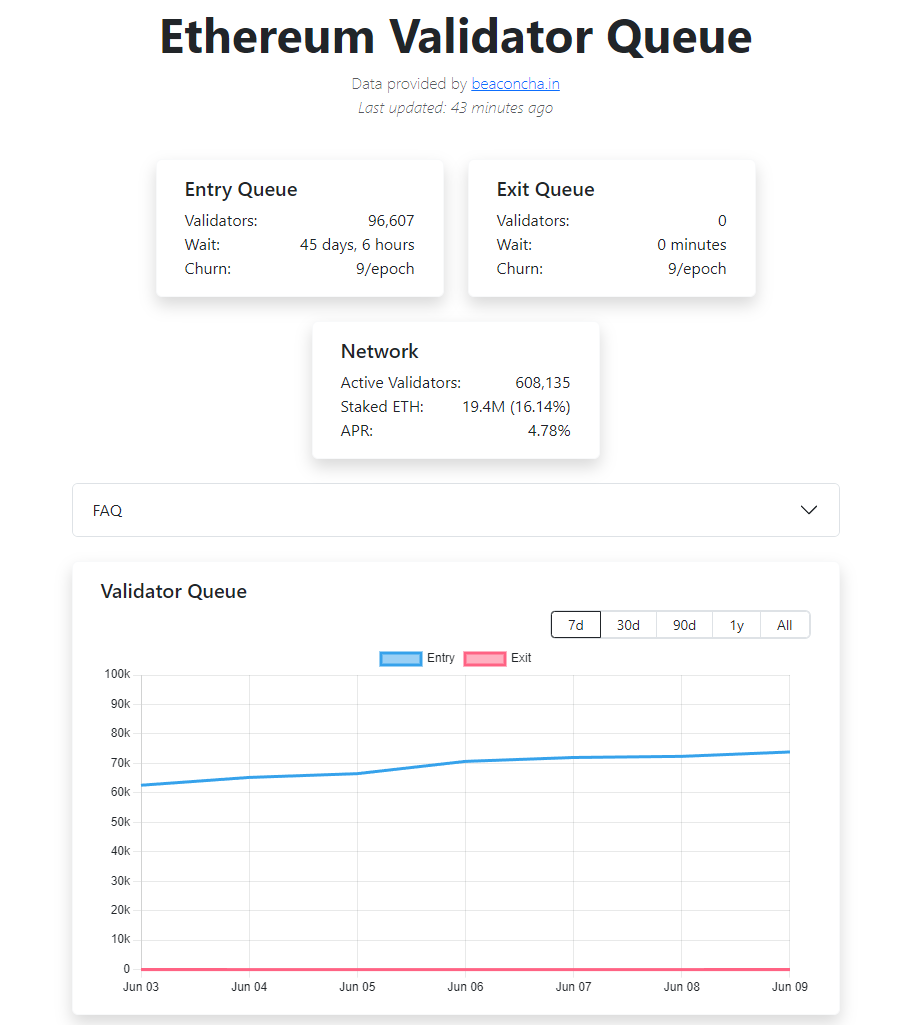Click the Last updated 43 minutes ago text
This screenshot has width=902, height=1025.
click(456, 108)
